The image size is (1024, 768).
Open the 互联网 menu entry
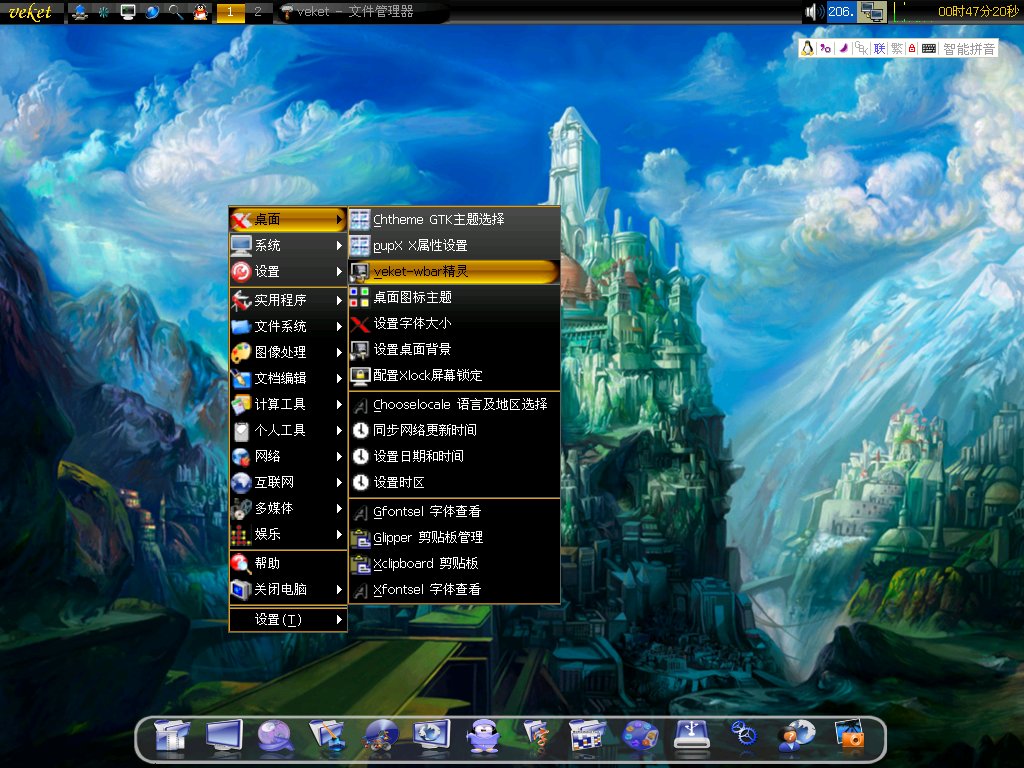click(287, 483)
